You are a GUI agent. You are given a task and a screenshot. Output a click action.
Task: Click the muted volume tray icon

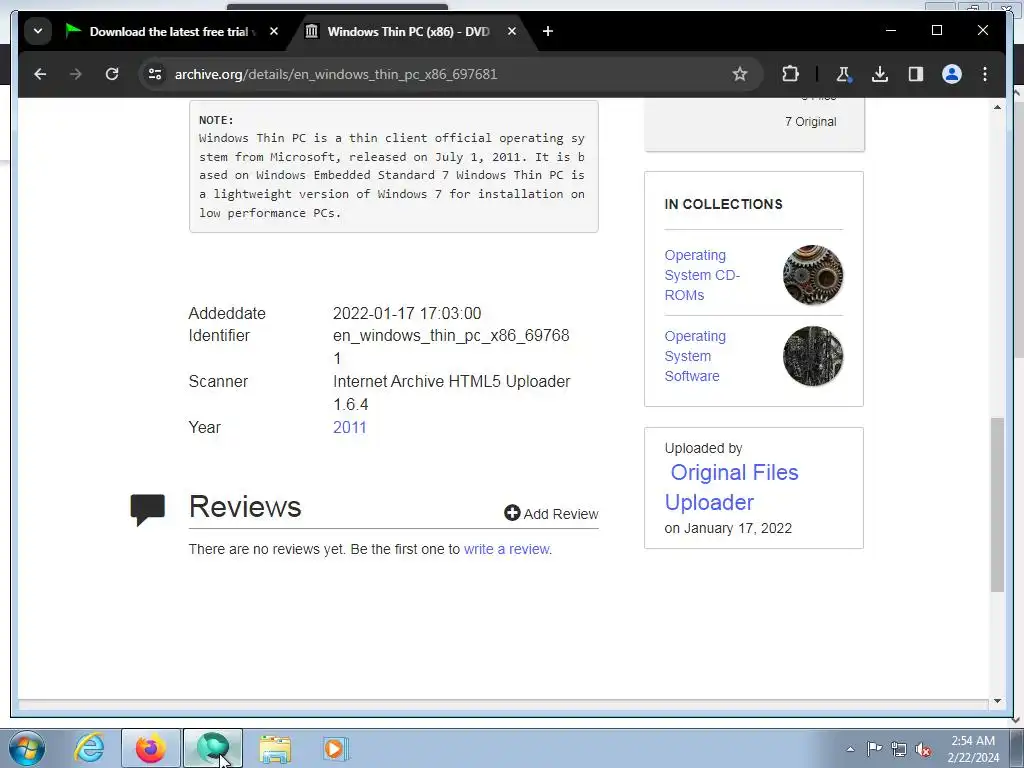pos(923,749)
